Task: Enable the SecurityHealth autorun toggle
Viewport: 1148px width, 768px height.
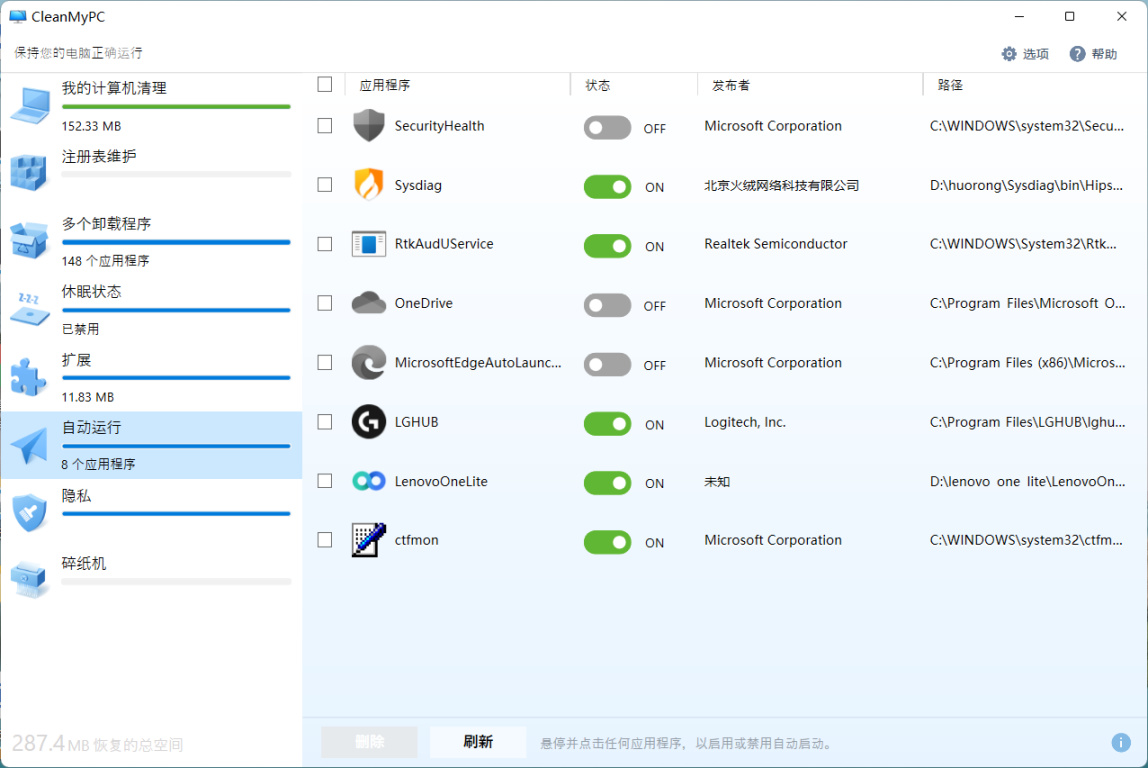Action: [x=607, y=127]
